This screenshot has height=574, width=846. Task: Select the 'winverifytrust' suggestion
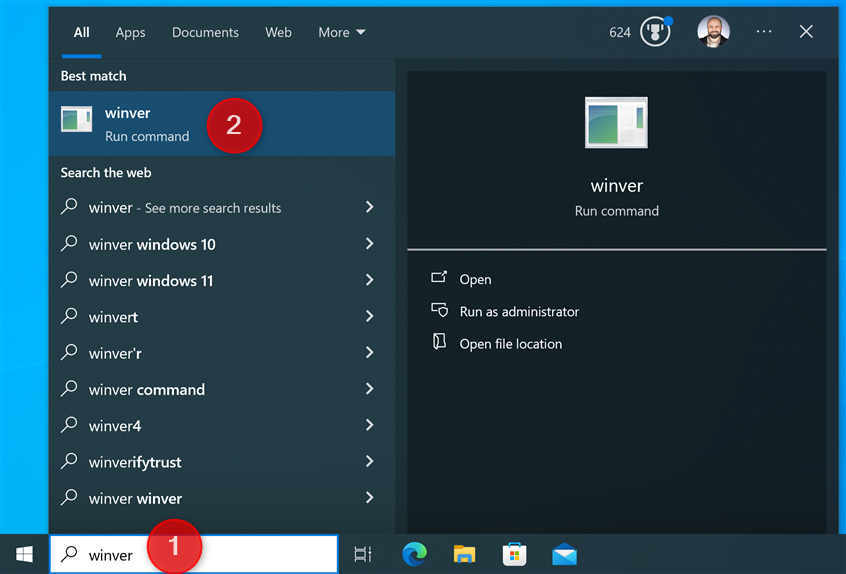[x=222, y=462]
